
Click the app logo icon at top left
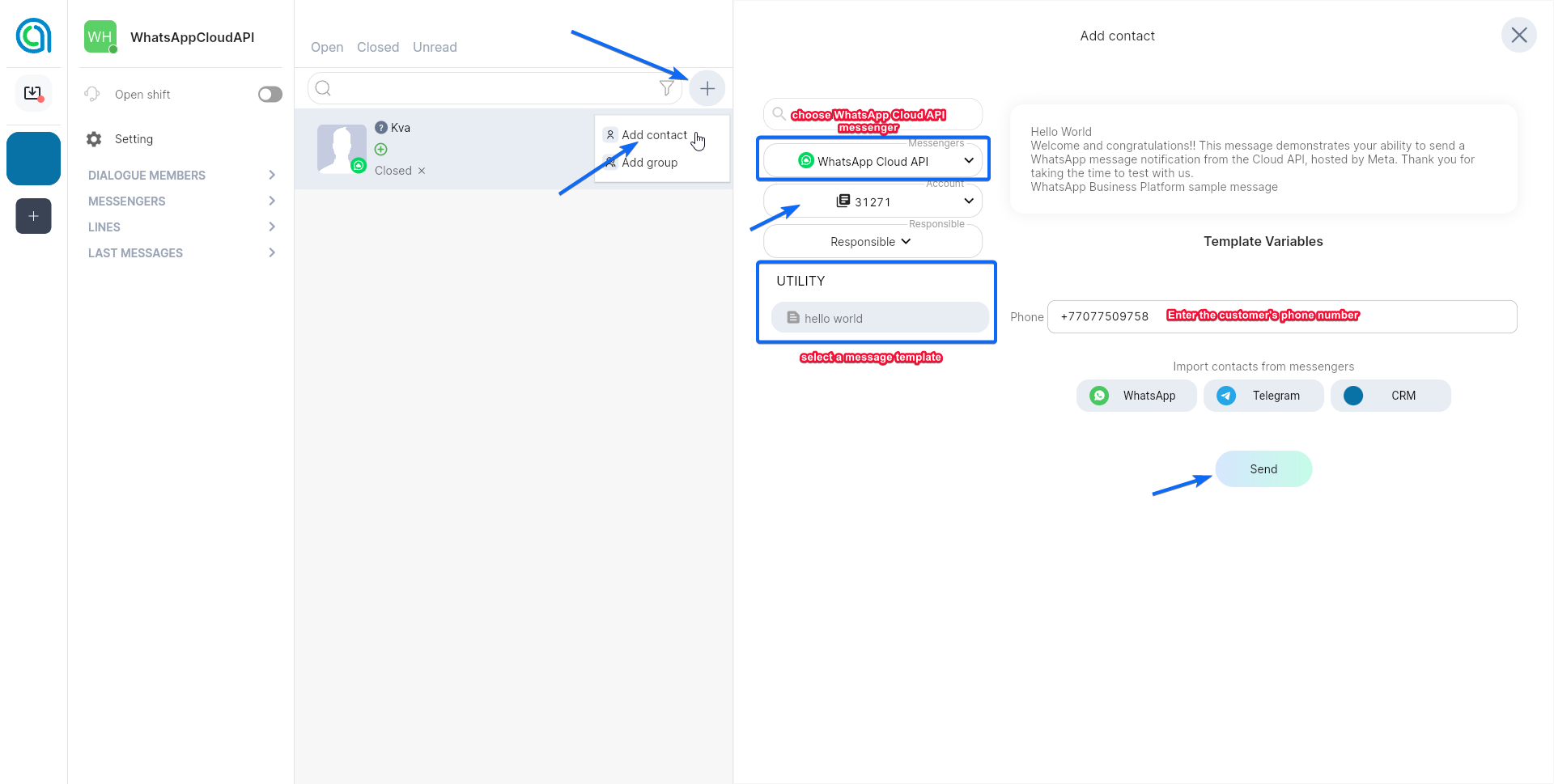33,36
